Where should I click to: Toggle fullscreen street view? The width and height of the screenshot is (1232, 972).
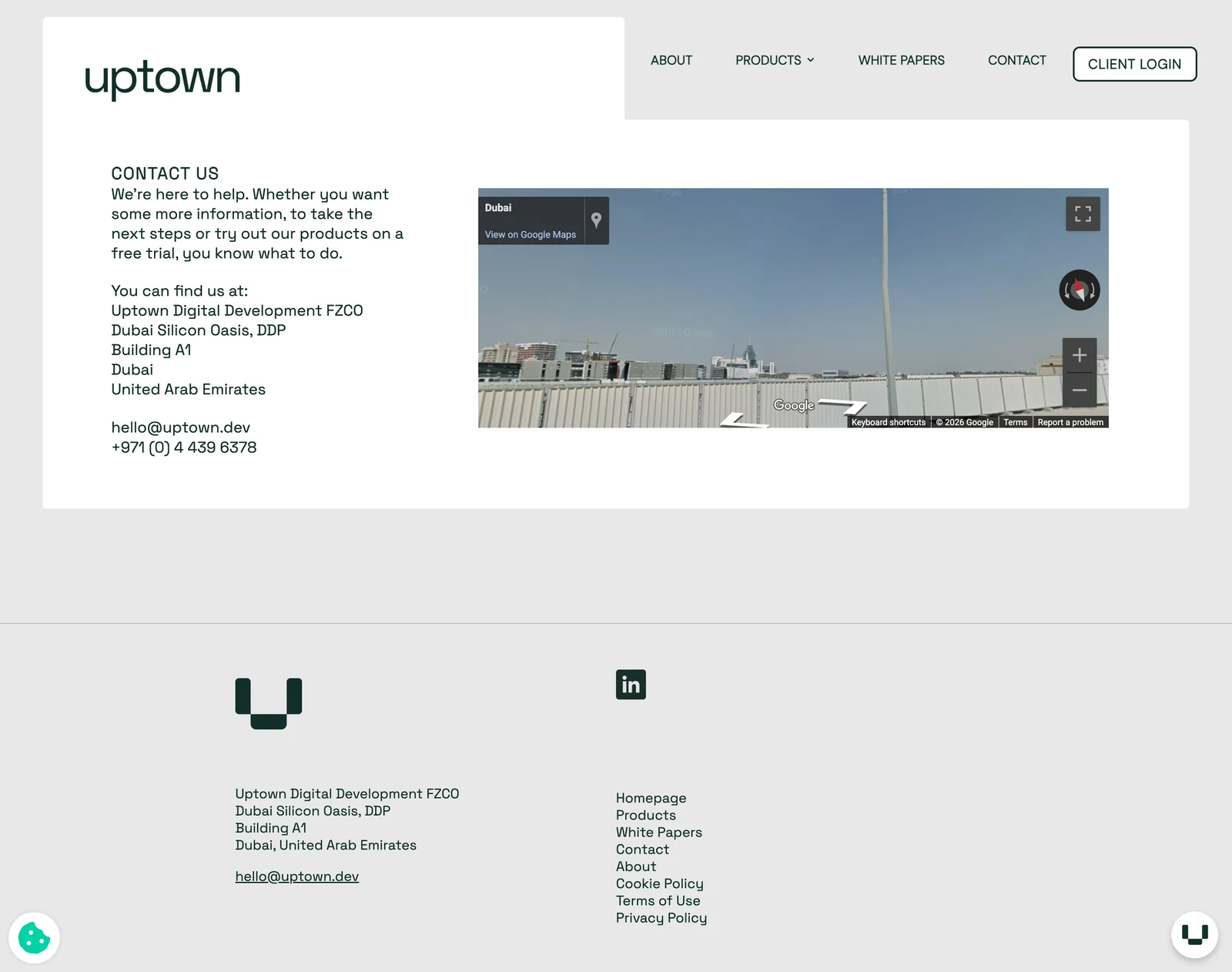coord(1083,213)
